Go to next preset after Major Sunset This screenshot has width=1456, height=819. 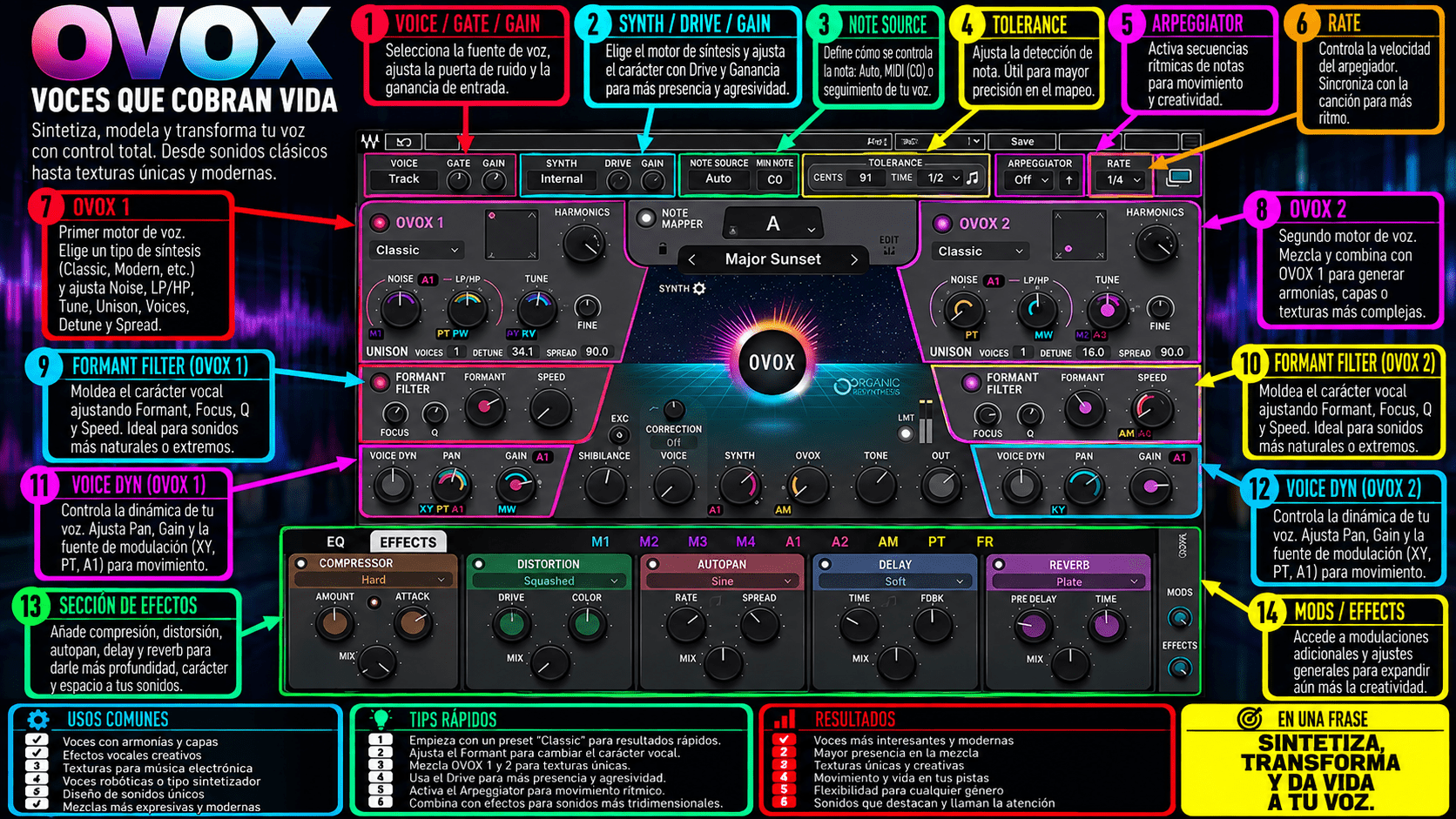tap(854, 259)
